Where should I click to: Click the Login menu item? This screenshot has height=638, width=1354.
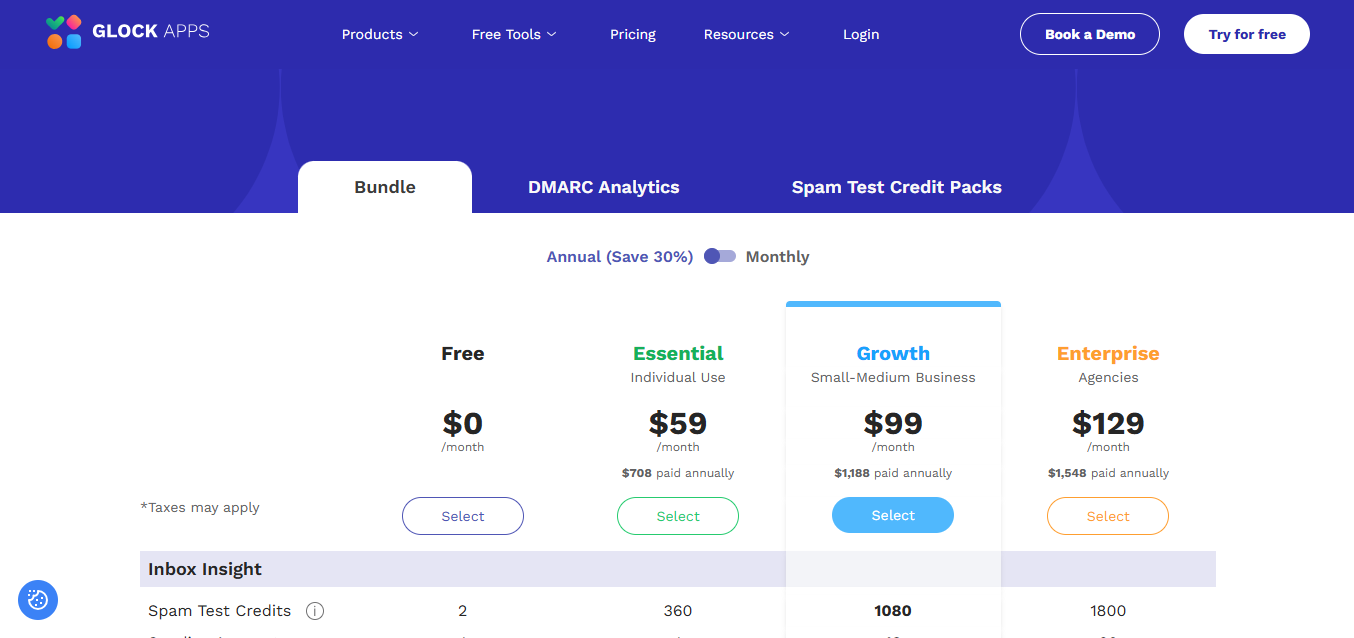(x=861, y=33)
